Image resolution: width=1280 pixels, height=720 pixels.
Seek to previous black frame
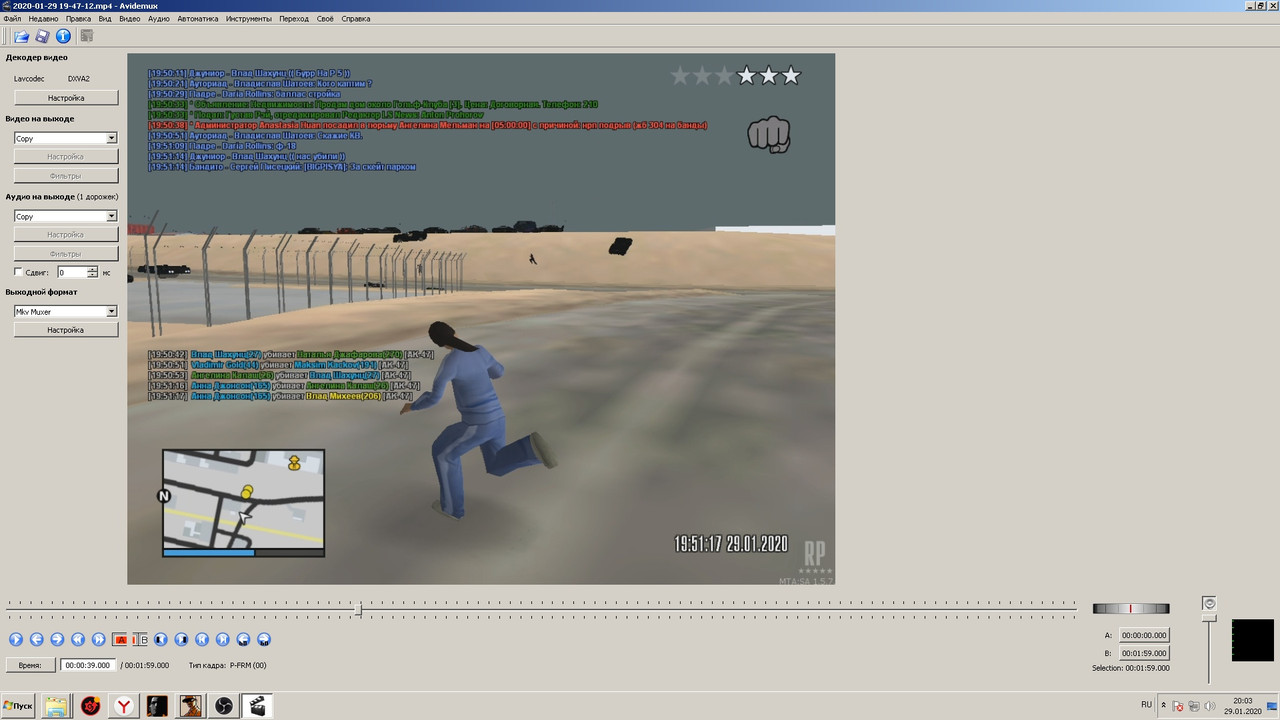160,639
